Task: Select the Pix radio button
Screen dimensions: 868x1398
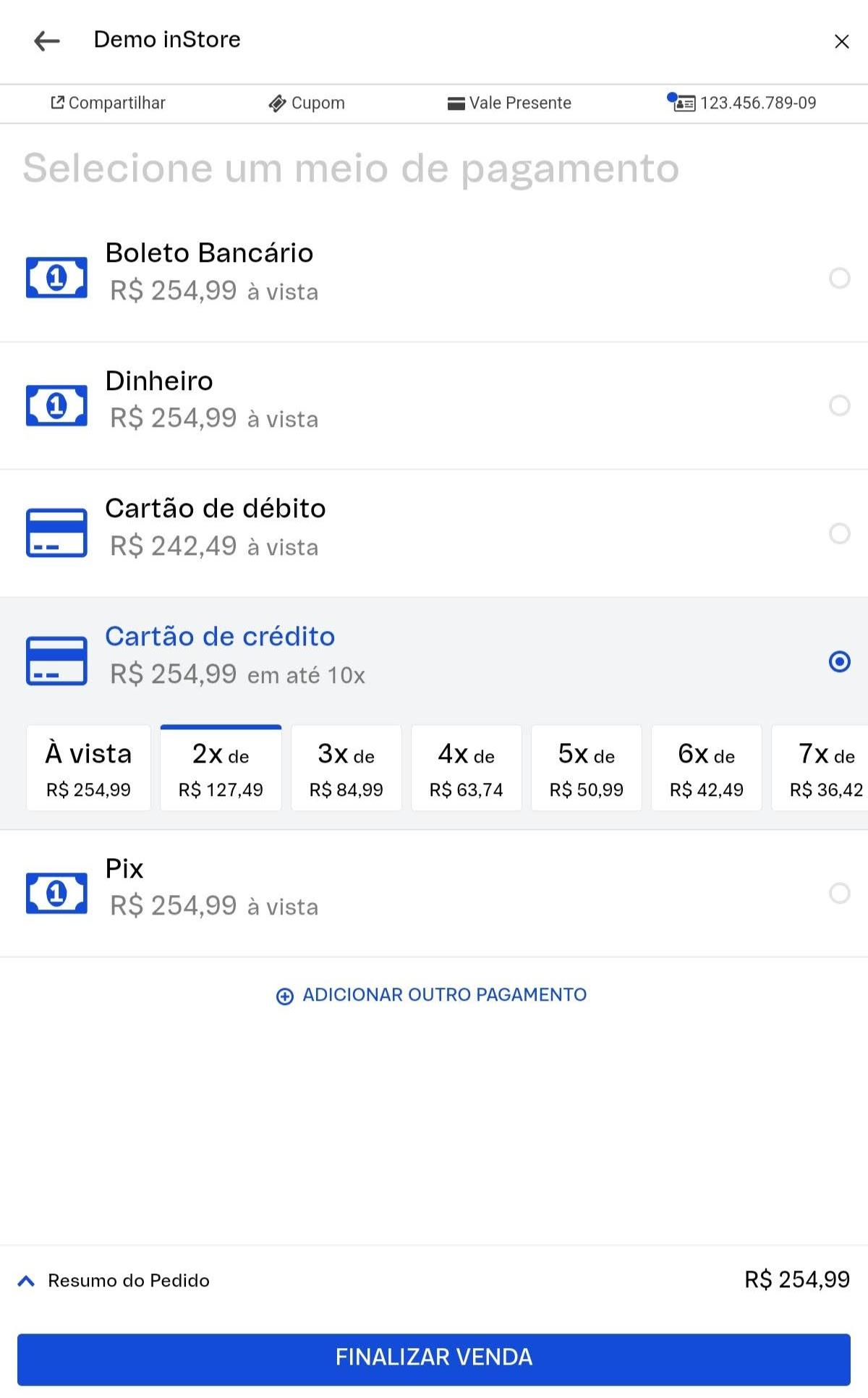Action: [839, 893]
